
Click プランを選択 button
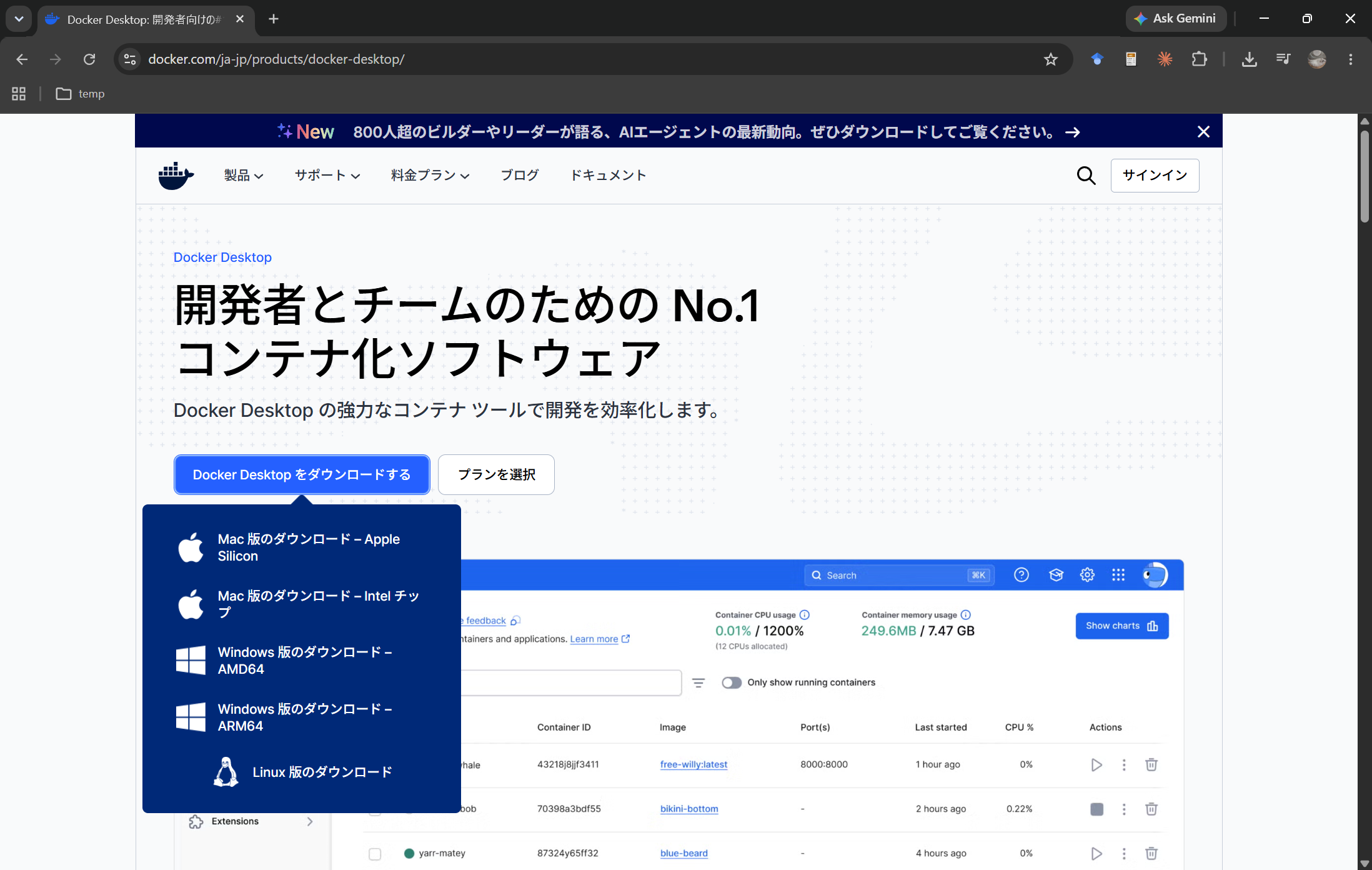tap(496, 475)
